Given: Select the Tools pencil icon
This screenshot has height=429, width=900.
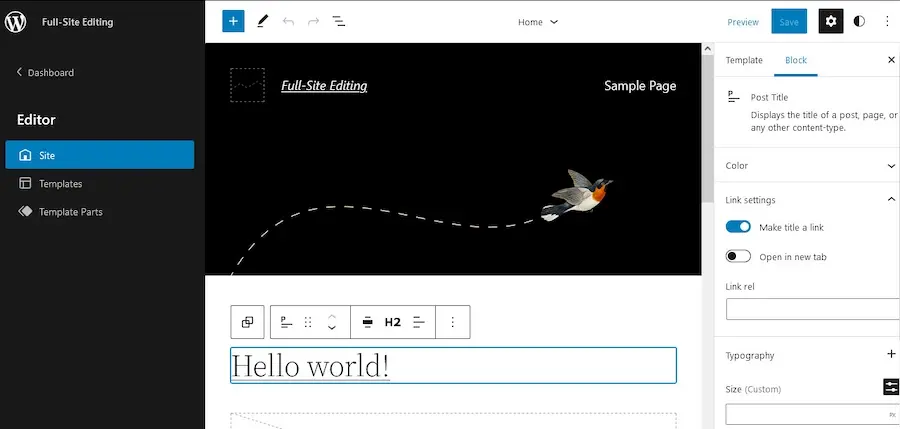Looking at the screenshot, I should click(263, 21).
